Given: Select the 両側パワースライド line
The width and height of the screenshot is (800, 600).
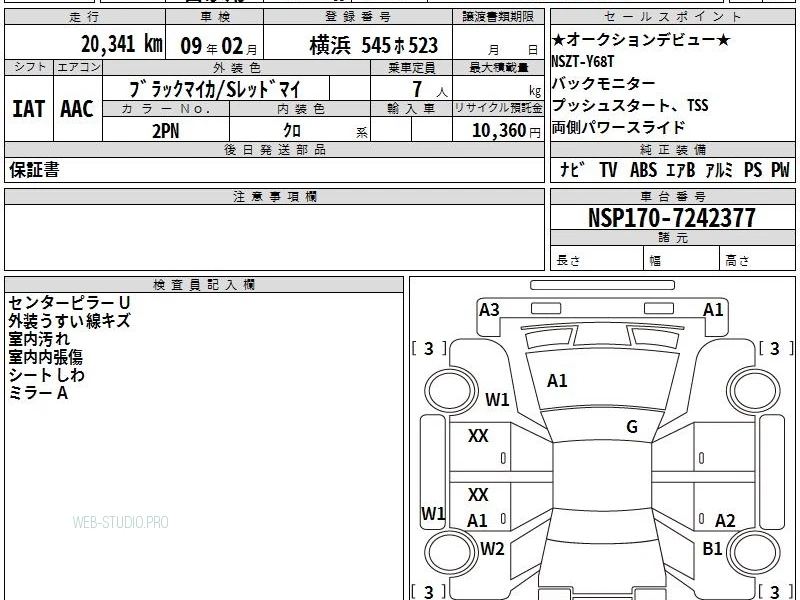Looking at the screenshot, I should [618, 127].
